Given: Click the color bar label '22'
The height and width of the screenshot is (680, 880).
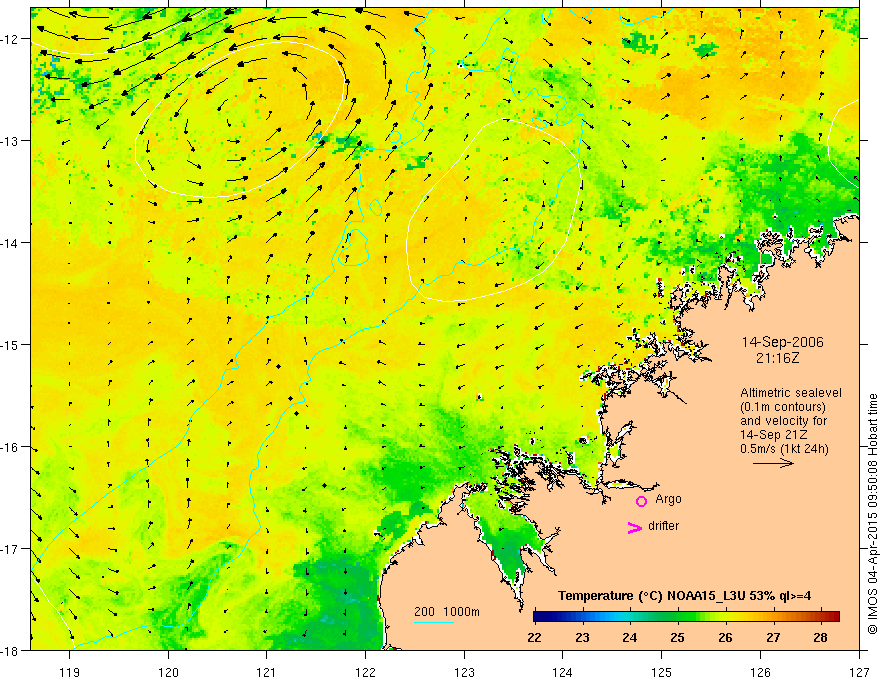Looking at the screenshot, I should (534, 638).
